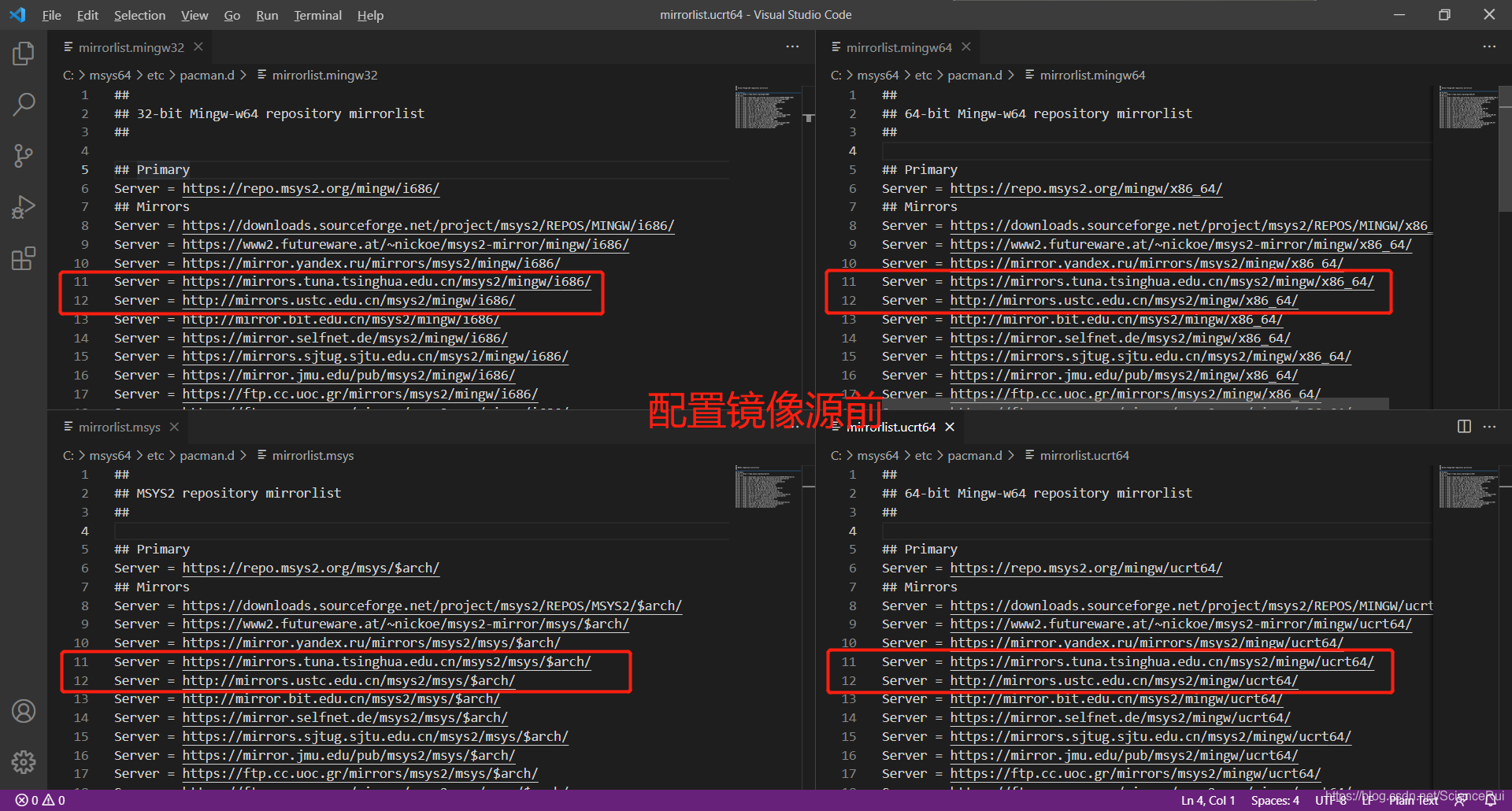Image resolution: width=1512 pixels, height=811 pixels.
Task: Open the Terminal menu
Action: tap(317, 15)
